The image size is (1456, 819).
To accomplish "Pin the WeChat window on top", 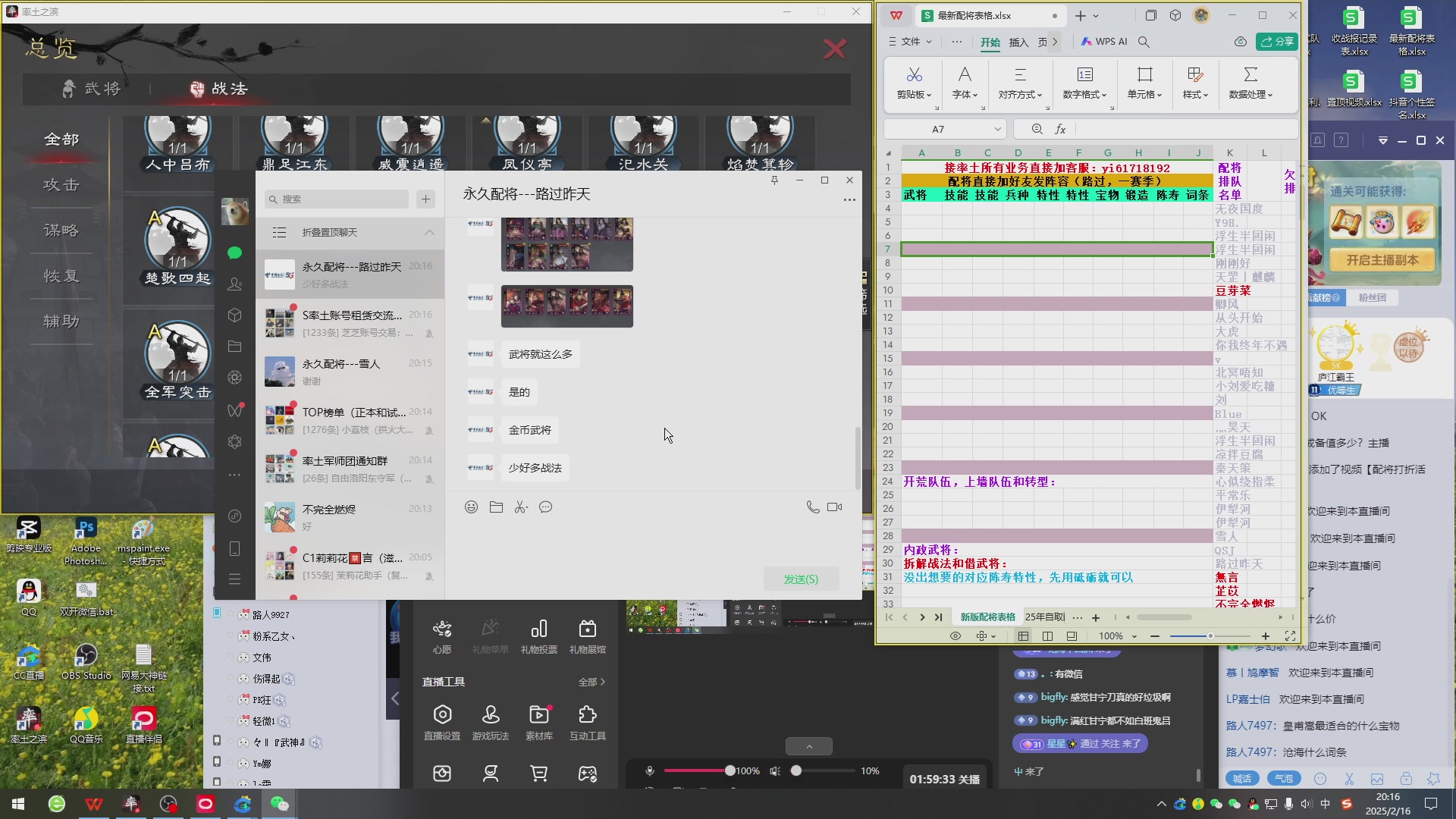I will click(774, 180).
